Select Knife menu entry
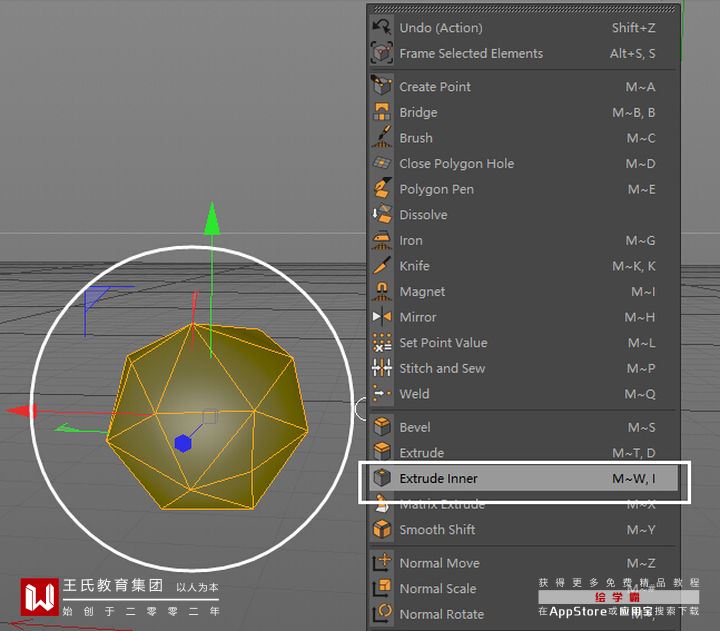The height and width of the screenshot is (631, 720). coord(523,266)
